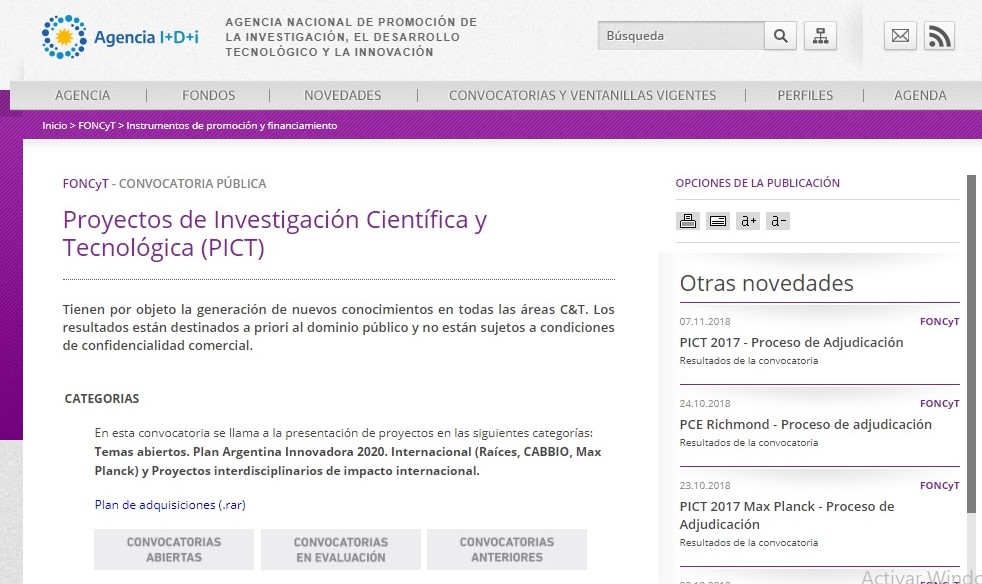Open the contact envelope icon
The image size is (982, 584).
[901, 36]
